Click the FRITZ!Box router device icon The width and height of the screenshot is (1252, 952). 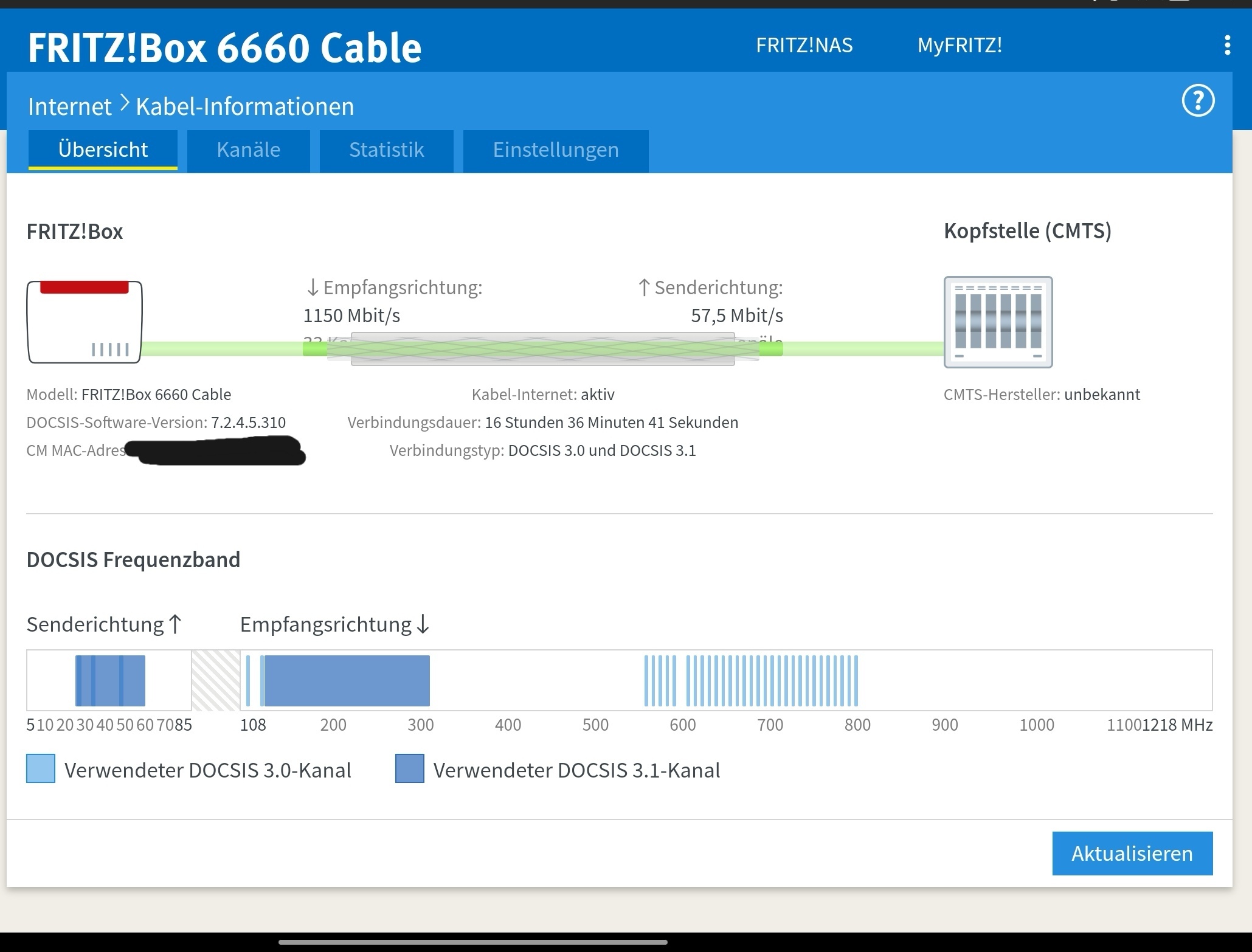[85, 322]
